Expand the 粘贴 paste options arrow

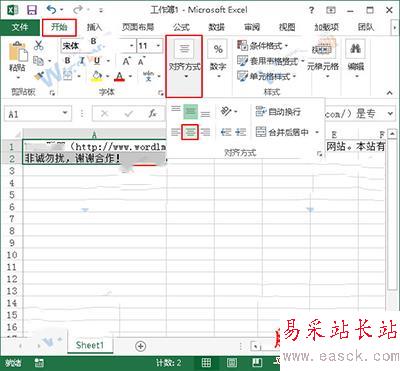click(18, 78)
